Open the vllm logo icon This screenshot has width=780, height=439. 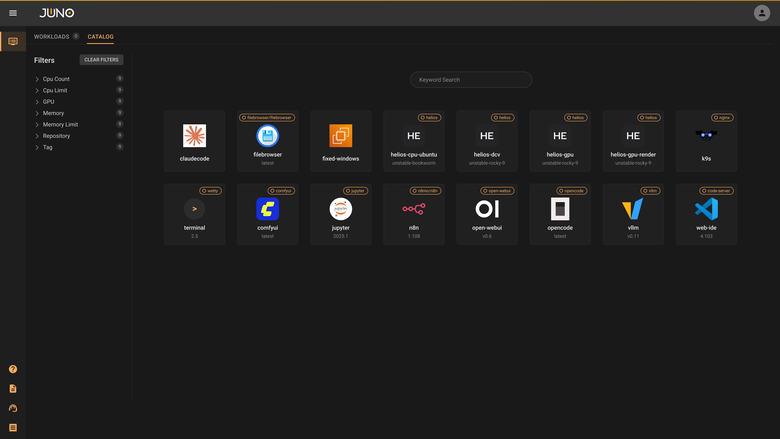[x=633, y=209]
